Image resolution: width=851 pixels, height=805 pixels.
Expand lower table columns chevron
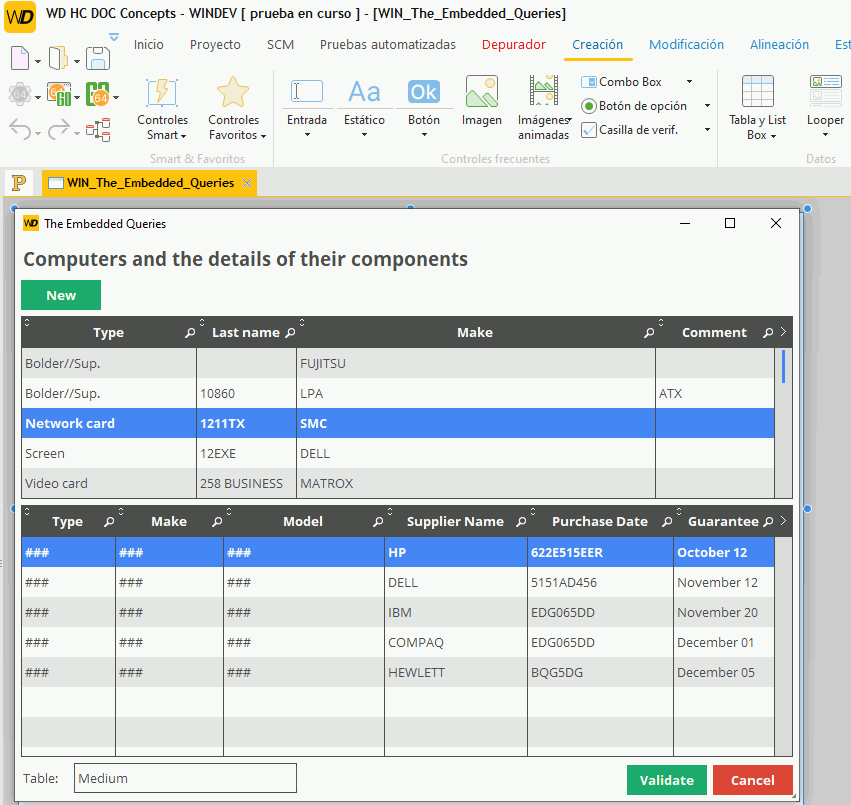click(x=783, y=521)
